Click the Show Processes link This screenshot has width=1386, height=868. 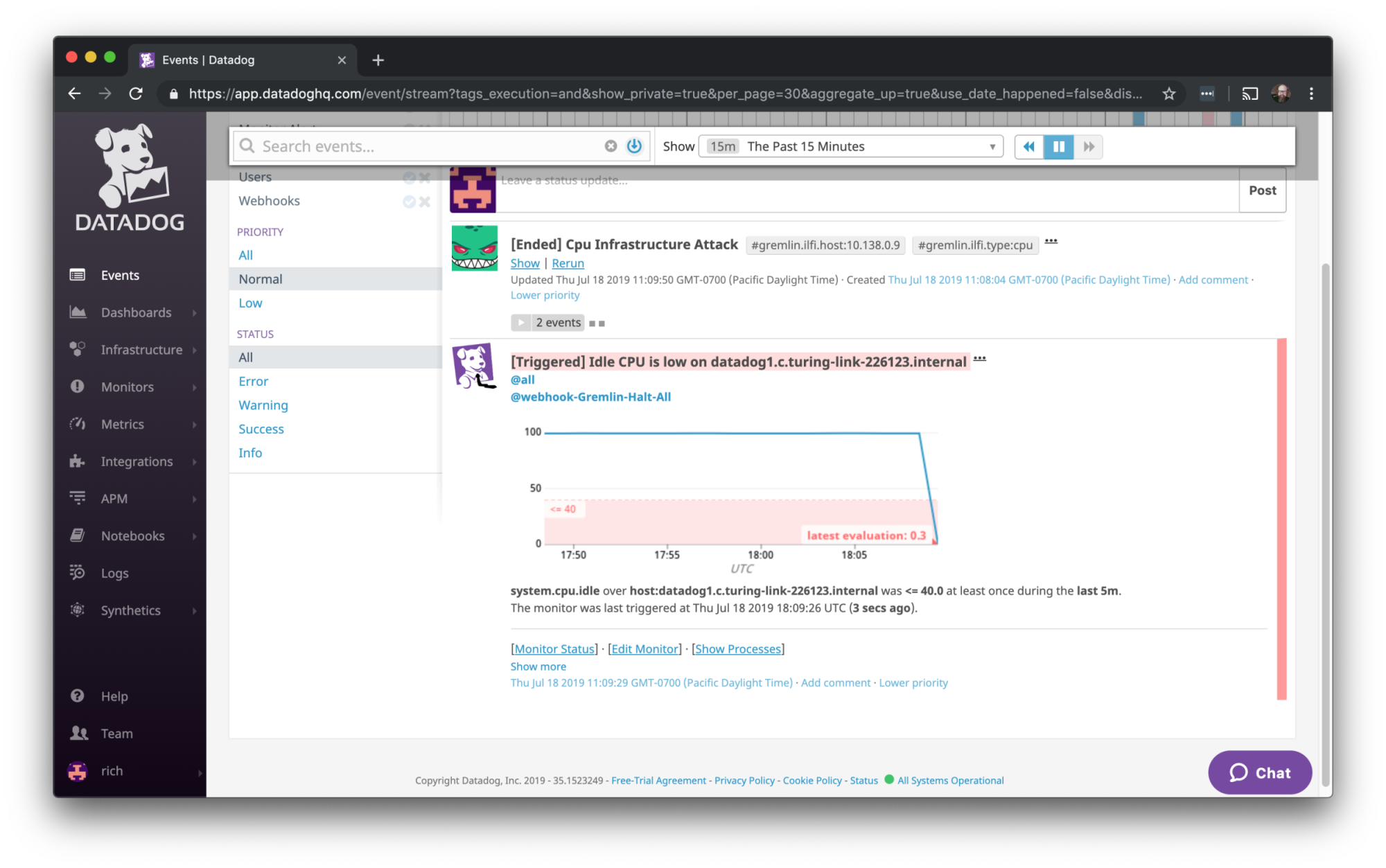pyautogui.click(x=737, y=648)
